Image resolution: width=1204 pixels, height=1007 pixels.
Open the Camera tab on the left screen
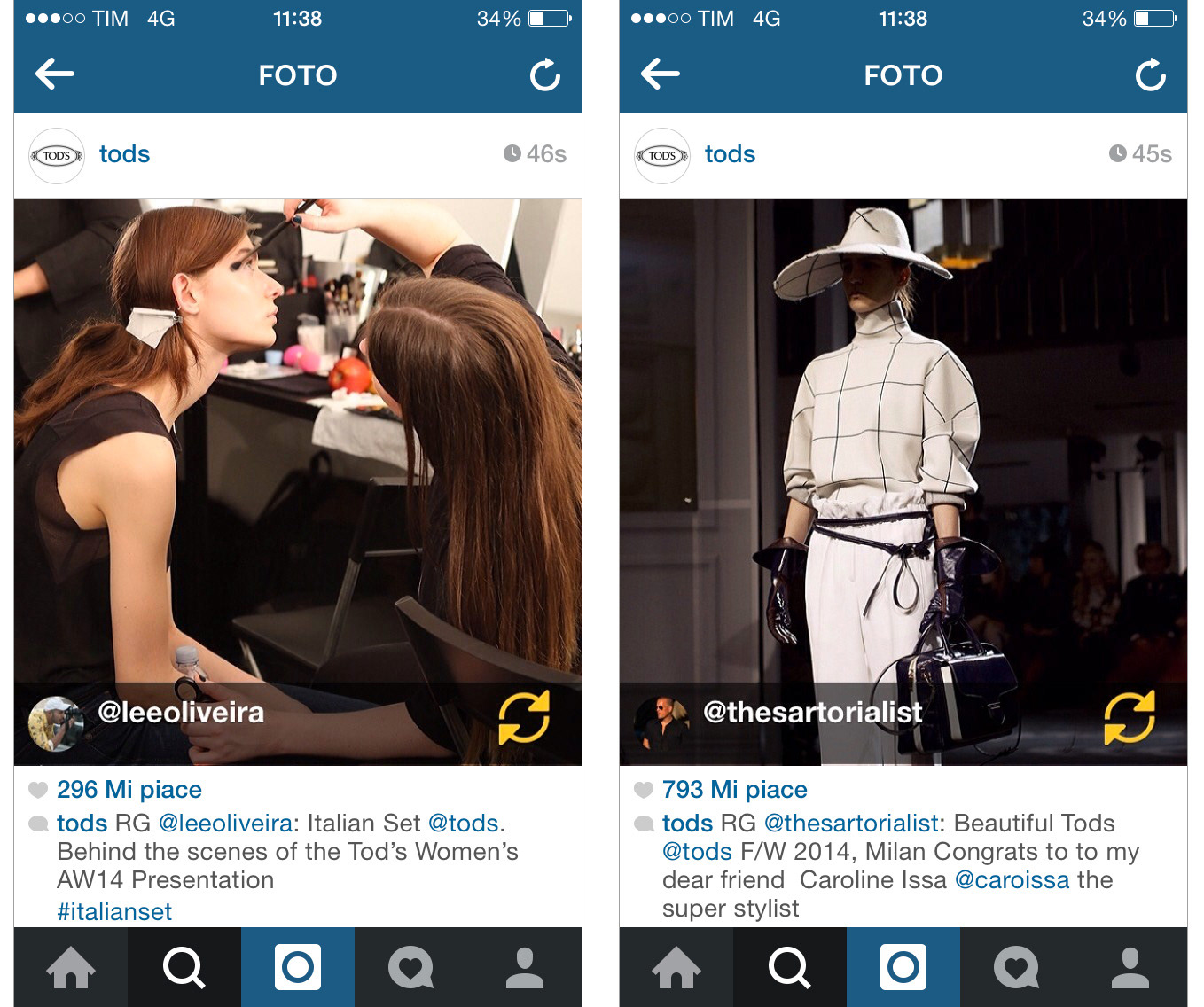298,967
